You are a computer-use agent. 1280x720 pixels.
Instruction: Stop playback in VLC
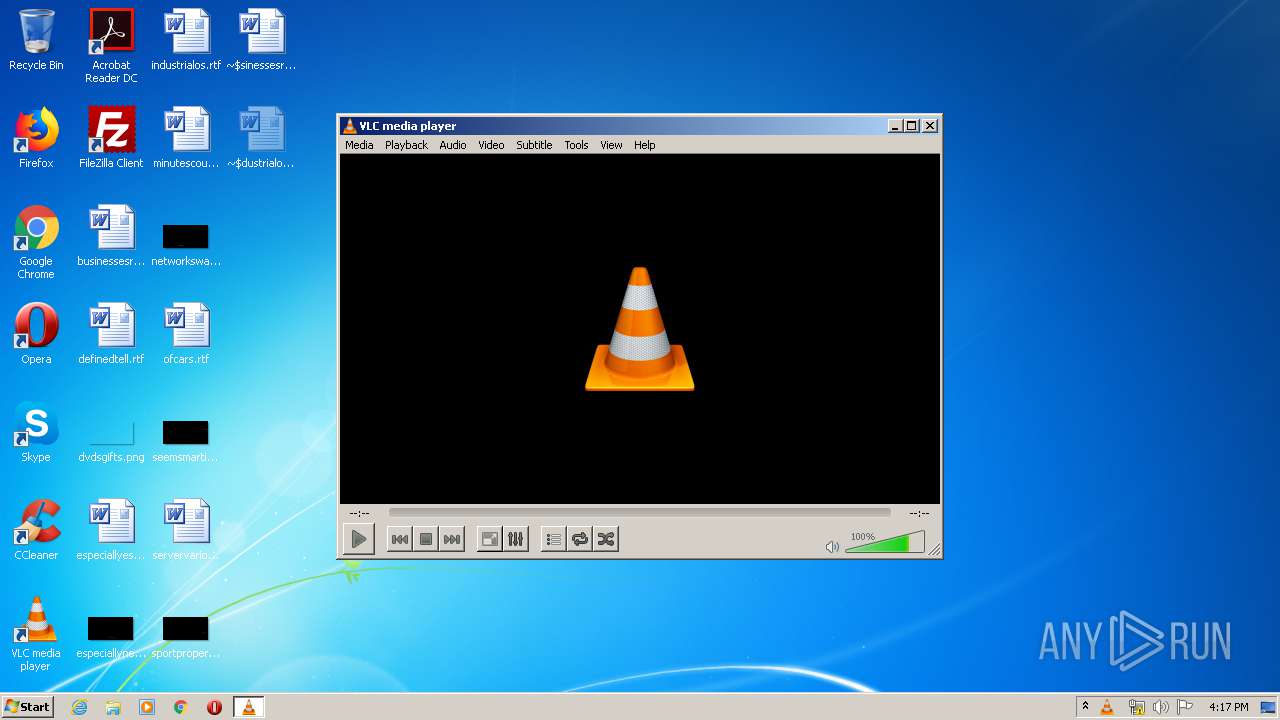click(426, 539)
